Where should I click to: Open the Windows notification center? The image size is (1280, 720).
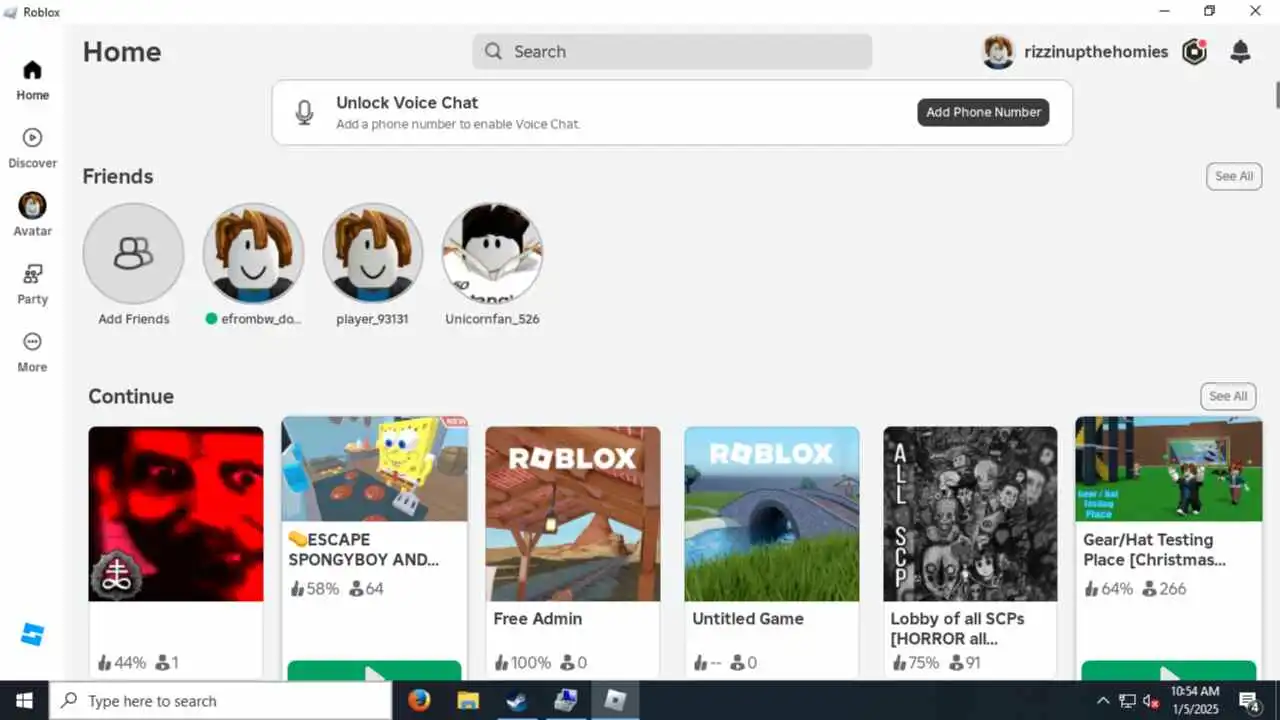tap(1249, 701)
